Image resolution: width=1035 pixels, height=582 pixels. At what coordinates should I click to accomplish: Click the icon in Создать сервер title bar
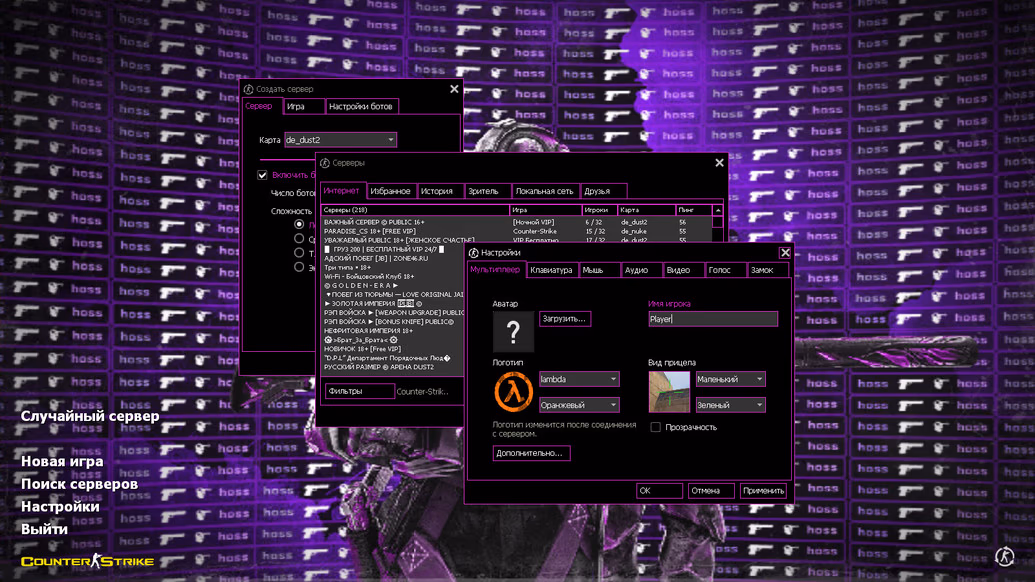[249, 89]
